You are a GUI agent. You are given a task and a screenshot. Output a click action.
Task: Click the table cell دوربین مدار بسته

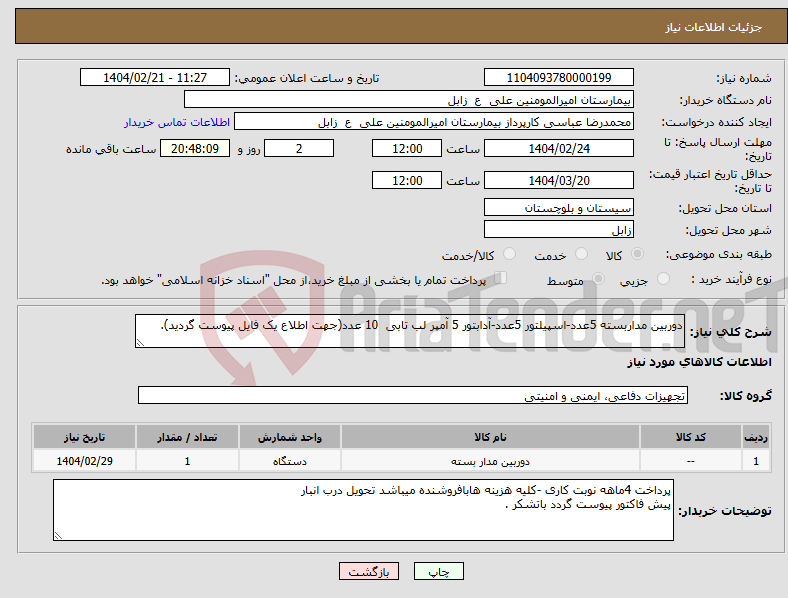tap(490, 461)
